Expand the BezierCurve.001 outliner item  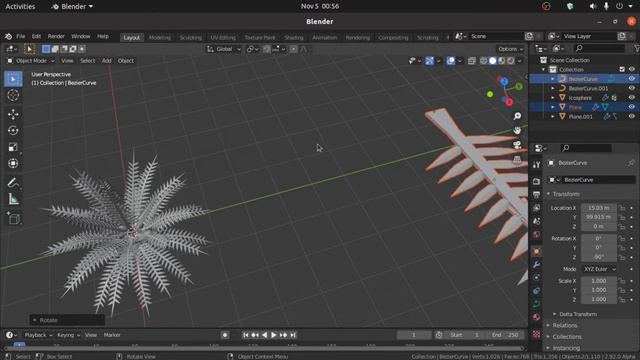(553, 88)
